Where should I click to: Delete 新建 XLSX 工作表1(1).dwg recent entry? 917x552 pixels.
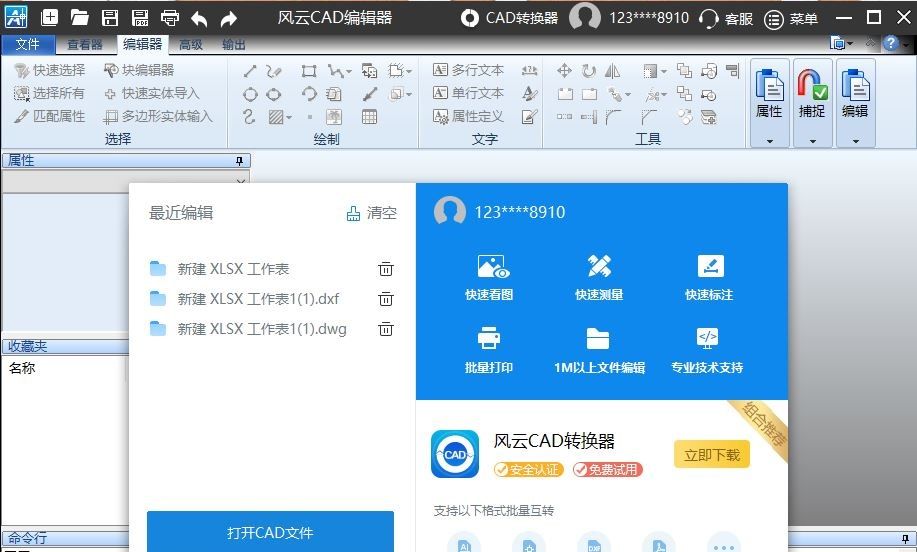pos(385,329)
